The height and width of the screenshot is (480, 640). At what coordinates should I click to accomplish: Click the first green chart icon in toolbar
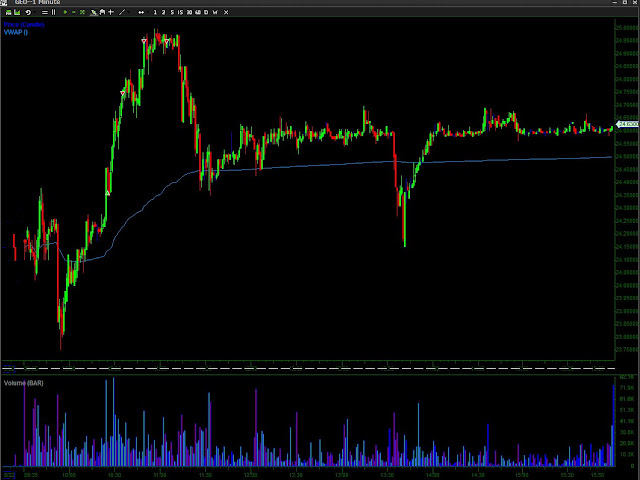point(8,12)
